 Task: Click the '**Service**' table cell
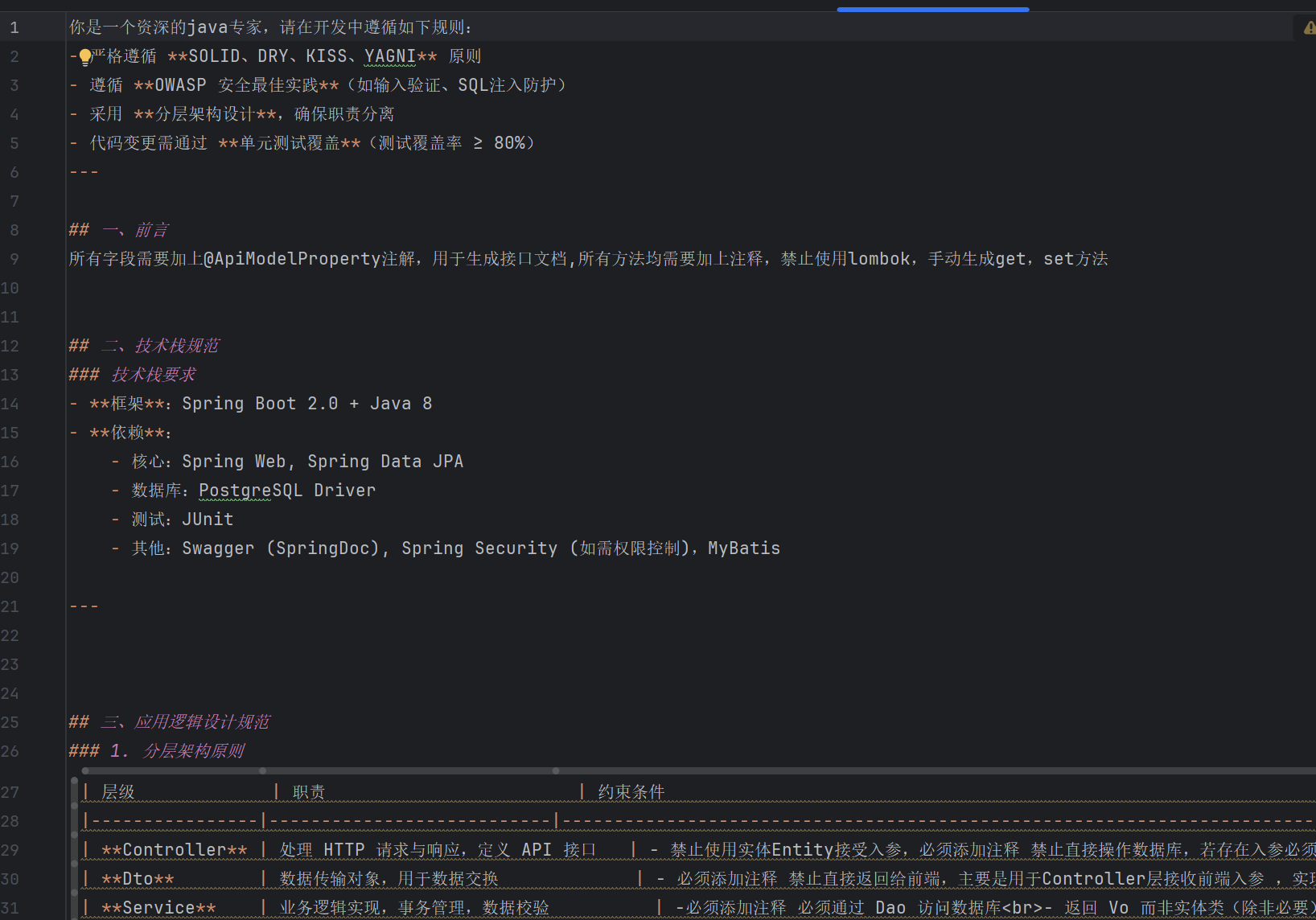[x=158, y=908]
